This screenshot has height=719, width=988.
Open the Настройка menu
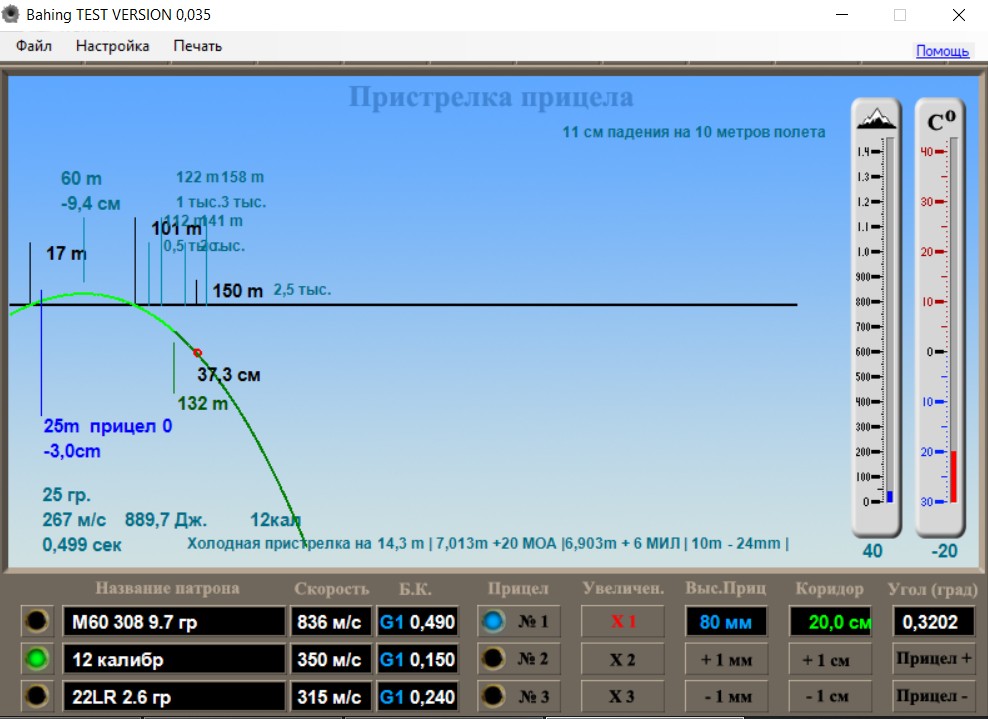pos(112,46)
